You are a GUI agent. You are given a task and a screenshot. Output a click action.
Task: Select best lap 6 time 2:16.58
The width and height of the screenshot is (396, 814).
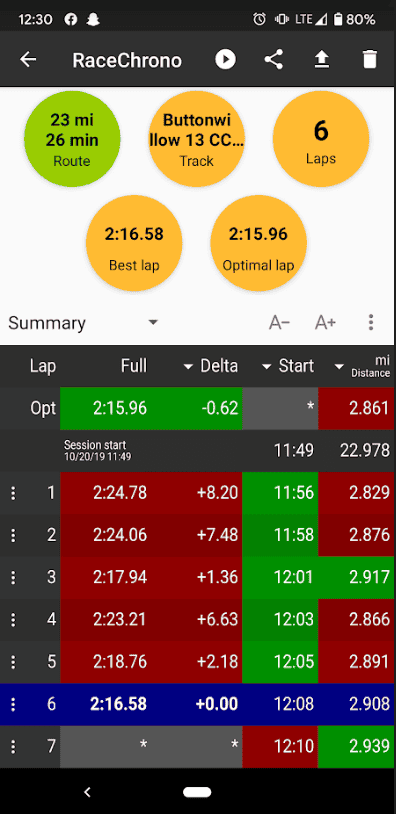click(x=118, y=704)
